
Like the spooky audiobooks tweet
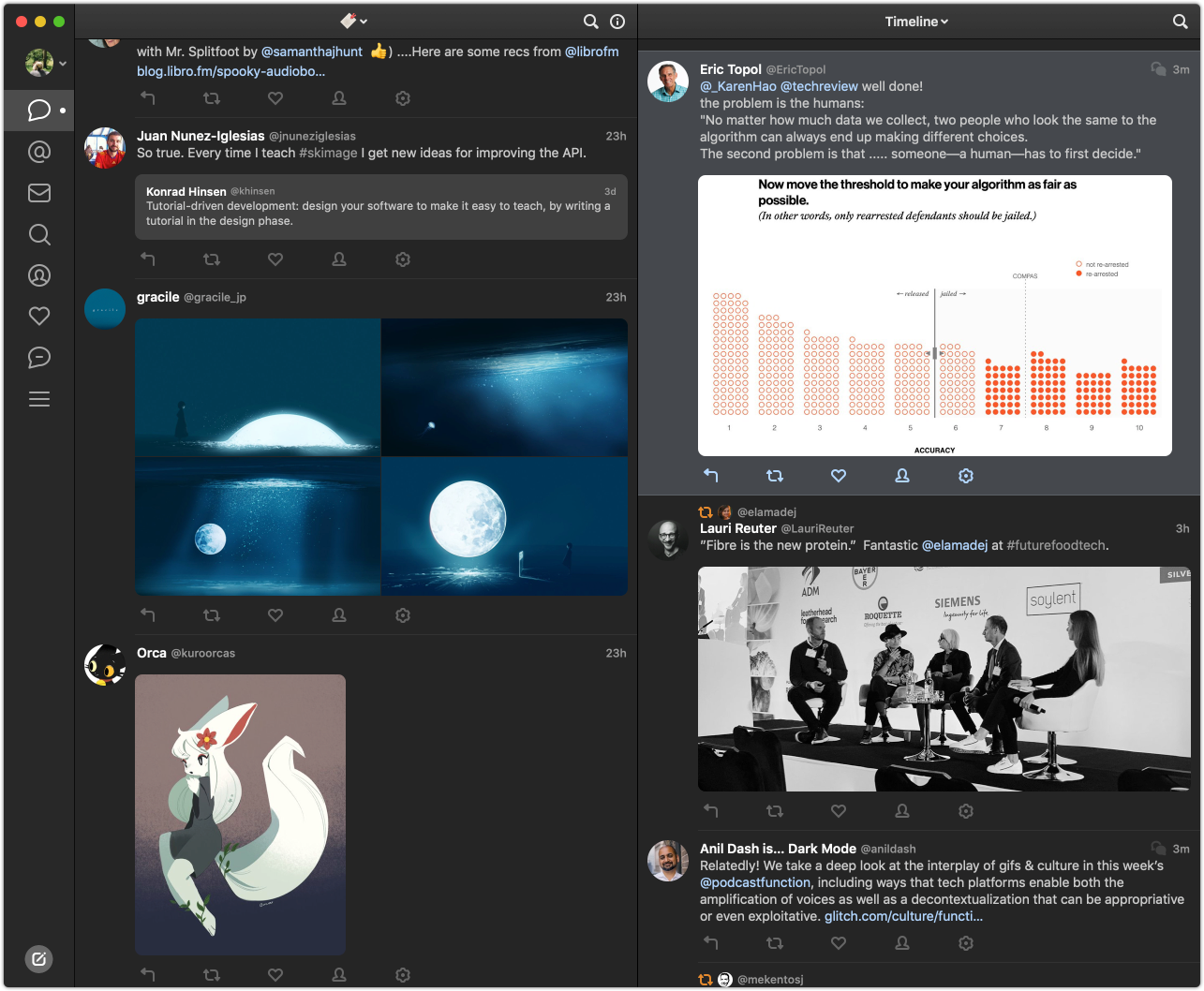point(275,98)
